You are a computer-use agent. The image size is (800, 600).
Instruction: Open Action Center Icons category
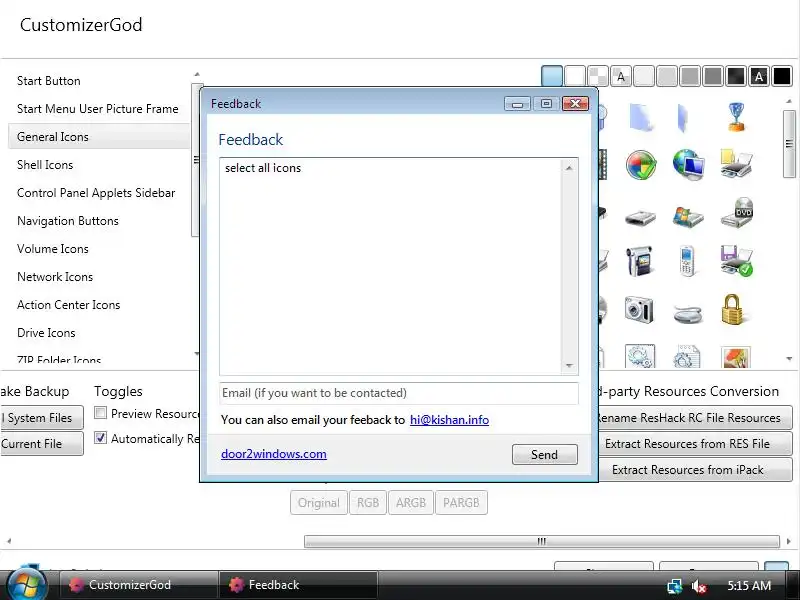pyautogui.click(x=68, y=305)
